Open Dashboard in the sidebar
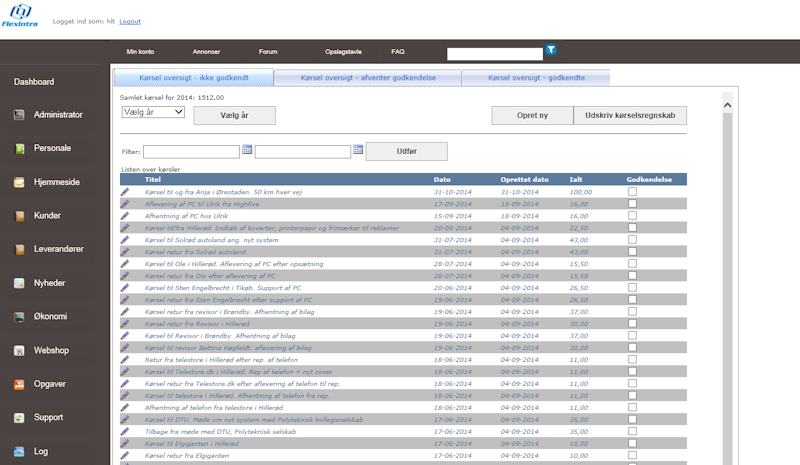 [34, 82]
